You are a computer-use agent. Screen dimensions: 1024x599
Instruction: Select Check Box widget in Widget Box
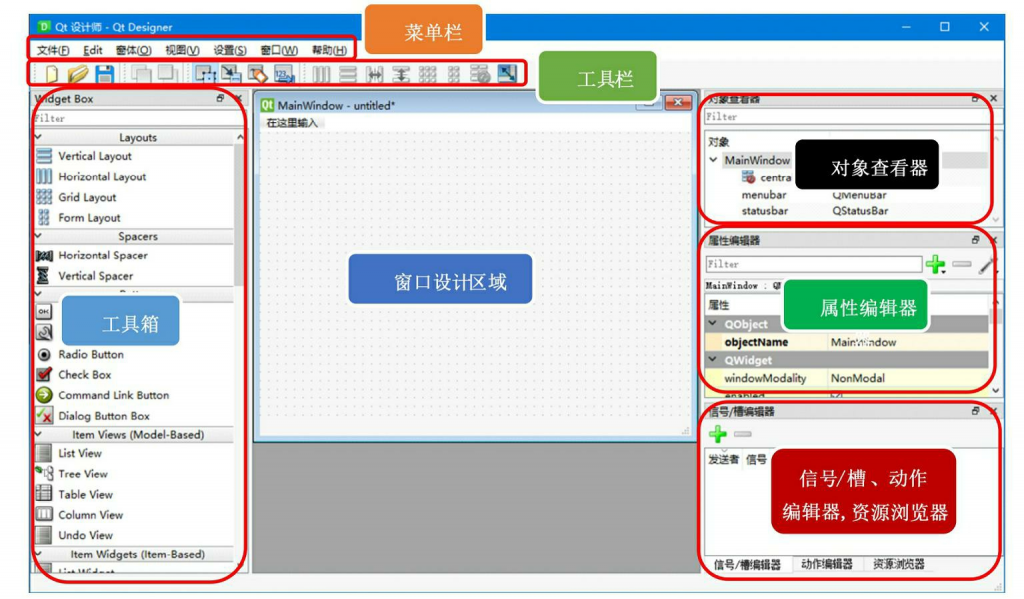(84, 375)
